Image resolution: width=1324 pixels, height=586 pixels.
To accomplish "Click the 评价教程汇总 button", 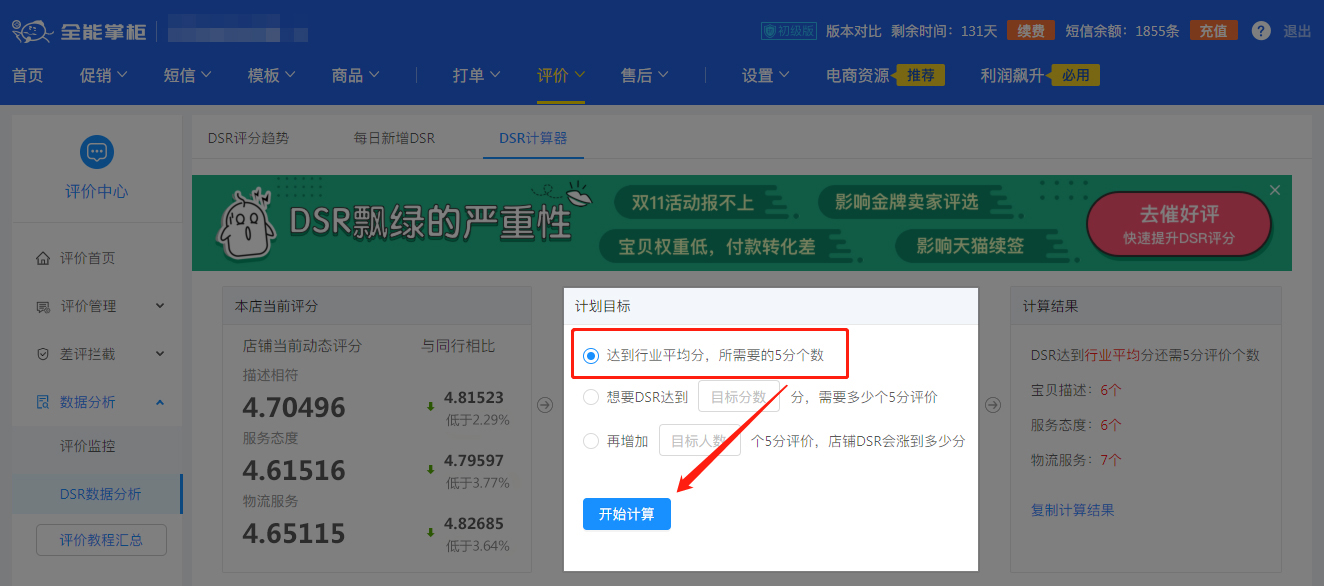I will [x=101, y=540].
